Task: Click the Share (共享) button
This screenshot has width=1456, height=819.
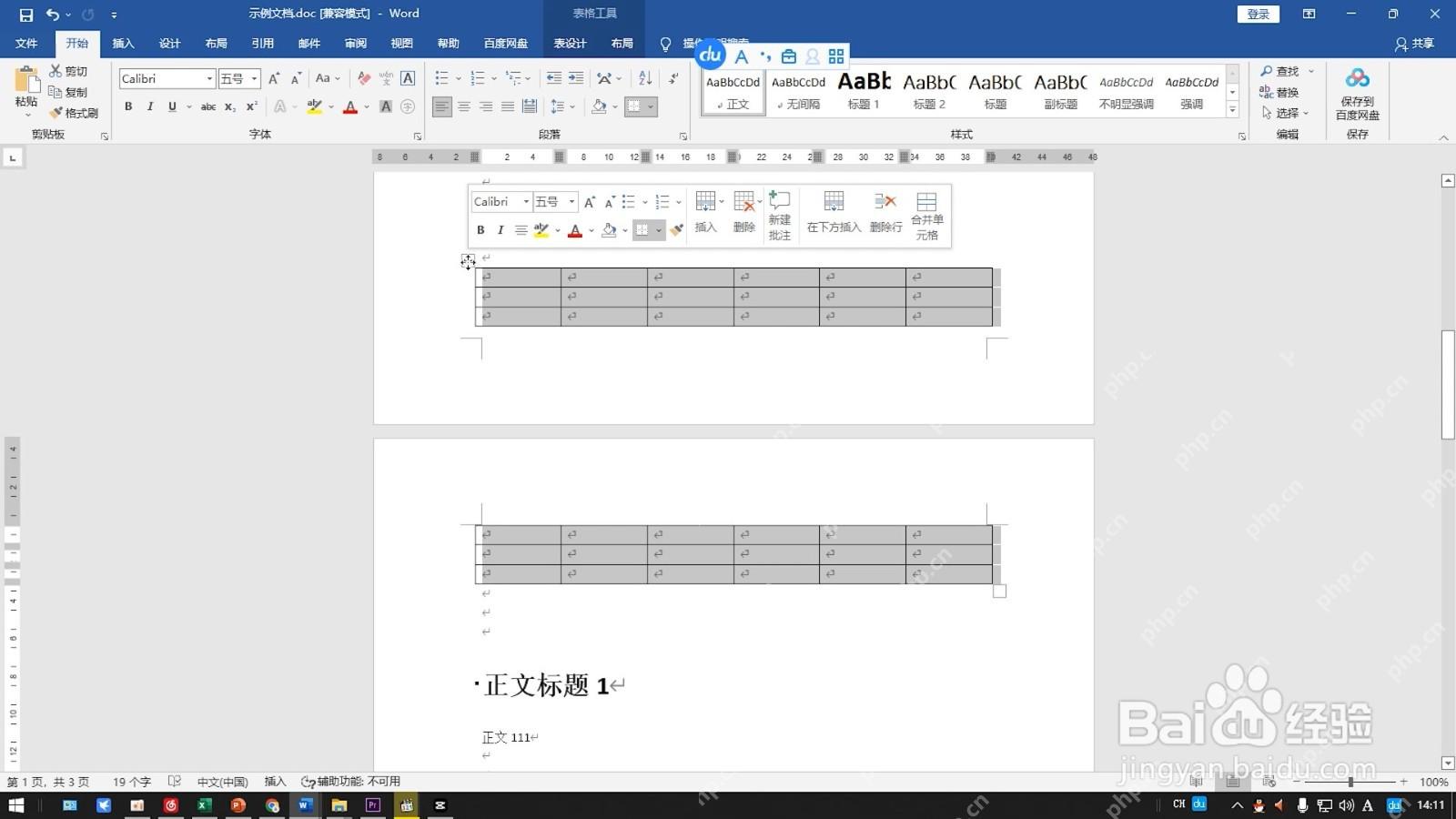Action: (x=1415, y=44)
